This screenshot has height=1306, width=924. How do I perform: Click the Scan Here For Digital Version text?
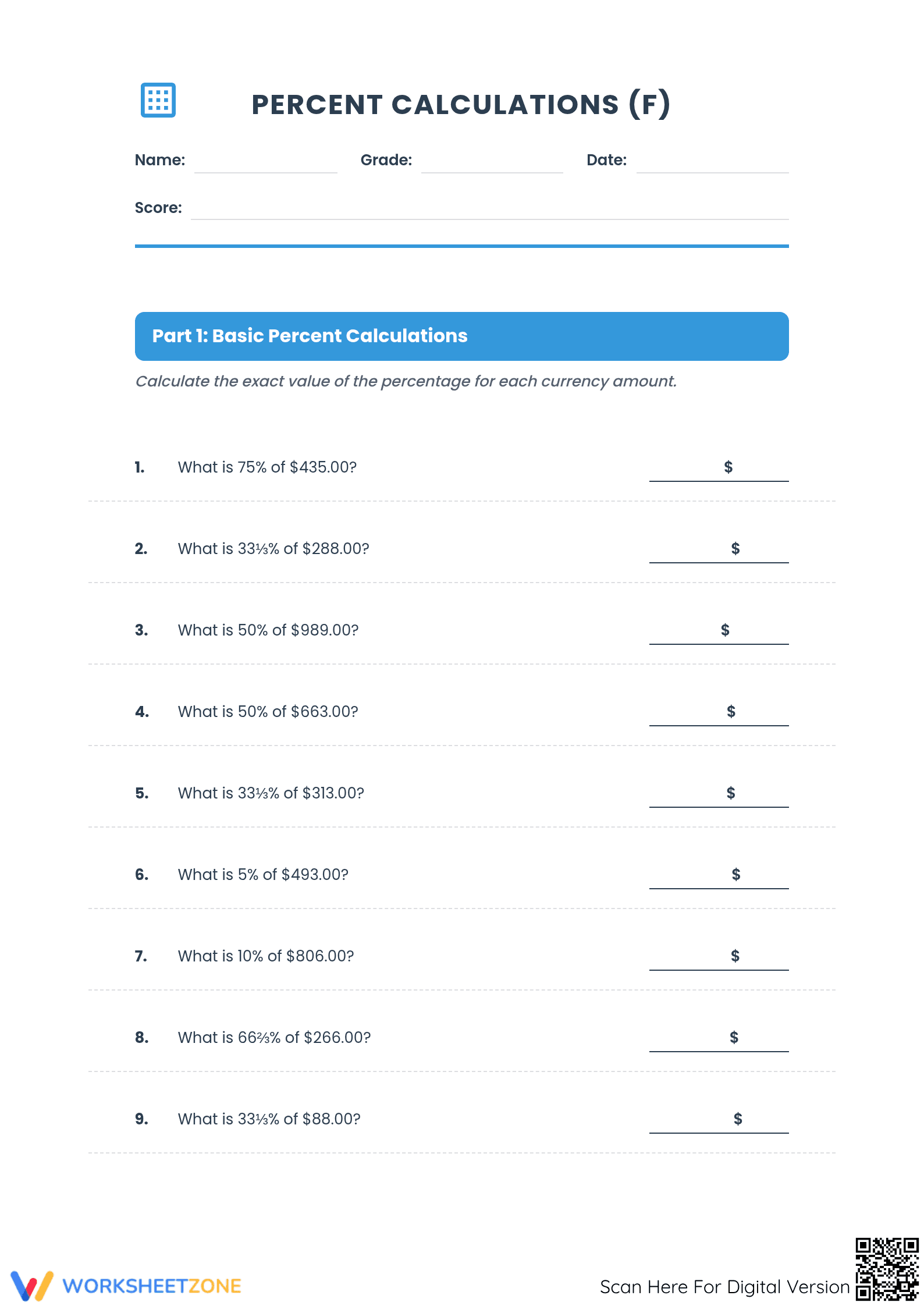pos(725,1287)
